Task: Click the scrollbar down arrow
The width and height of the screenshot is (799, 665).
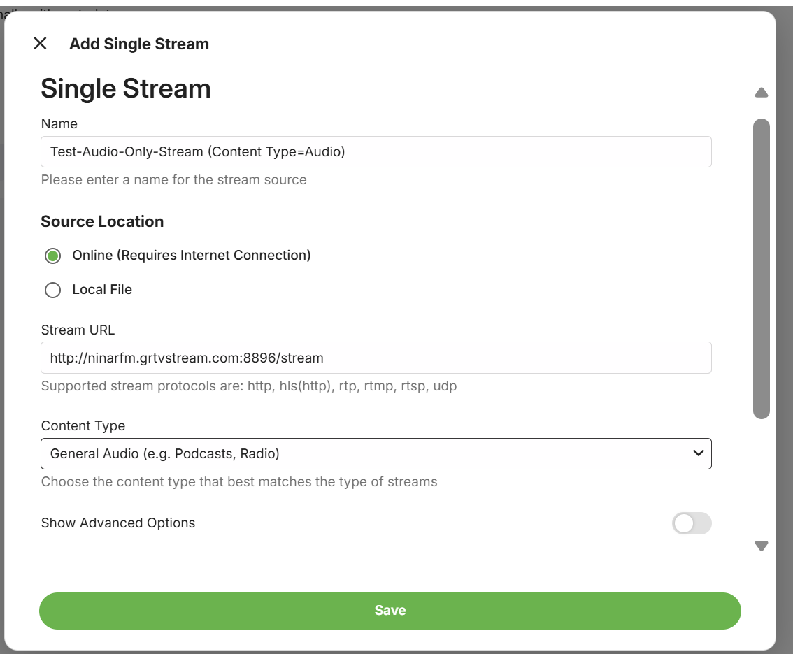Action: coord(761,546)
